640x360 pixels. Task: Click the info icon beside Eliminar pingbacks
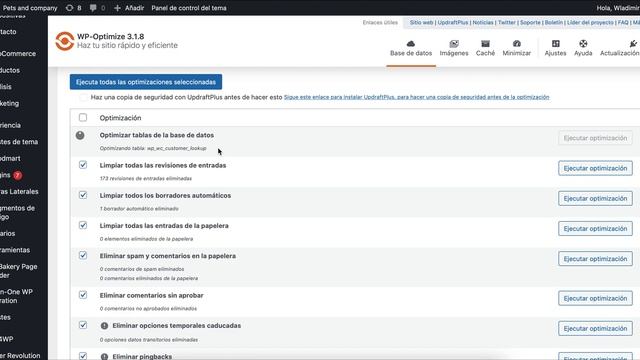pyautogui.click(x=104, y=357)
